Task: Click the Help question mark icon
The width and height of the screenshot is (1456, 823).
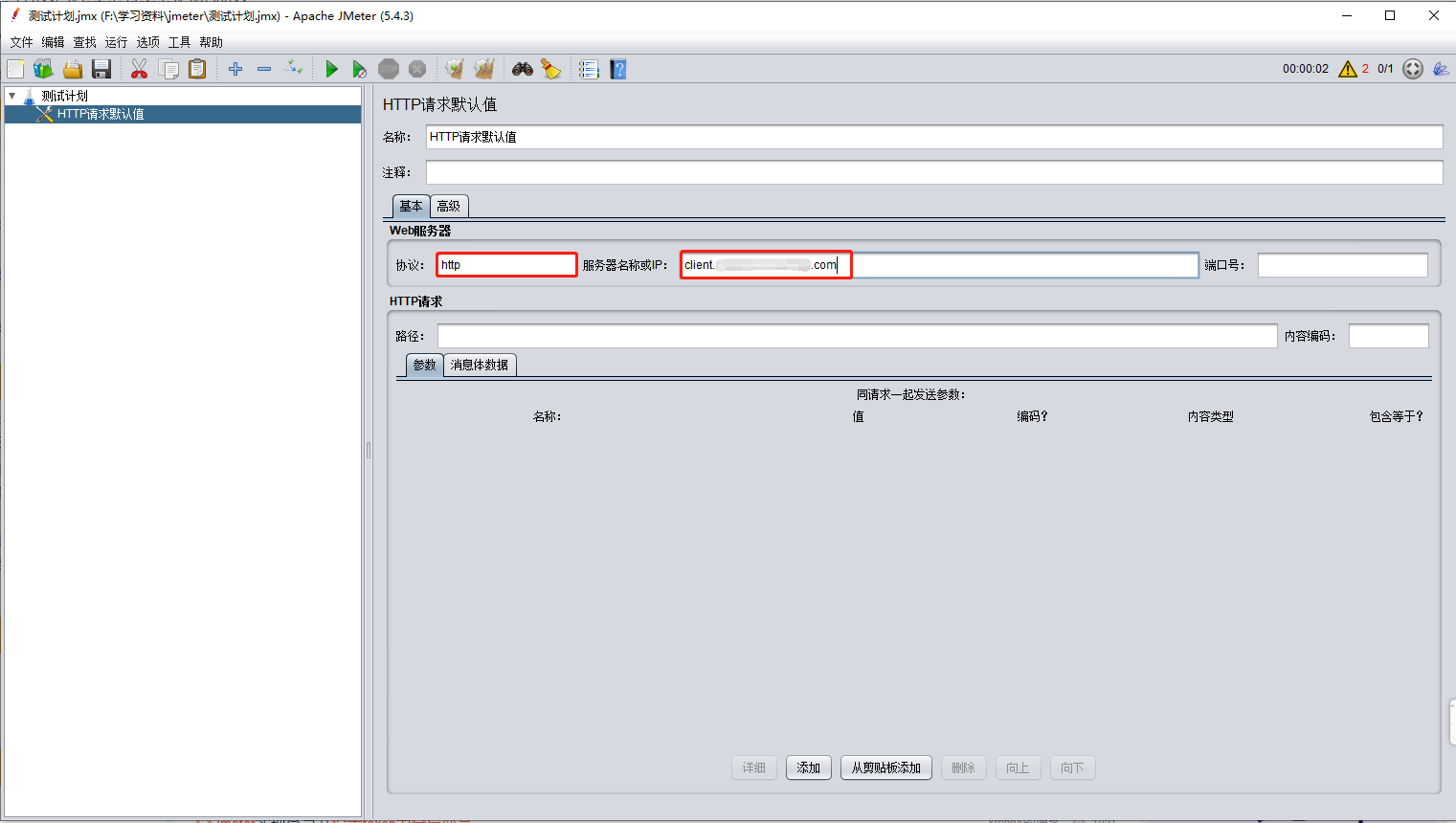Action: click(617, 68)
